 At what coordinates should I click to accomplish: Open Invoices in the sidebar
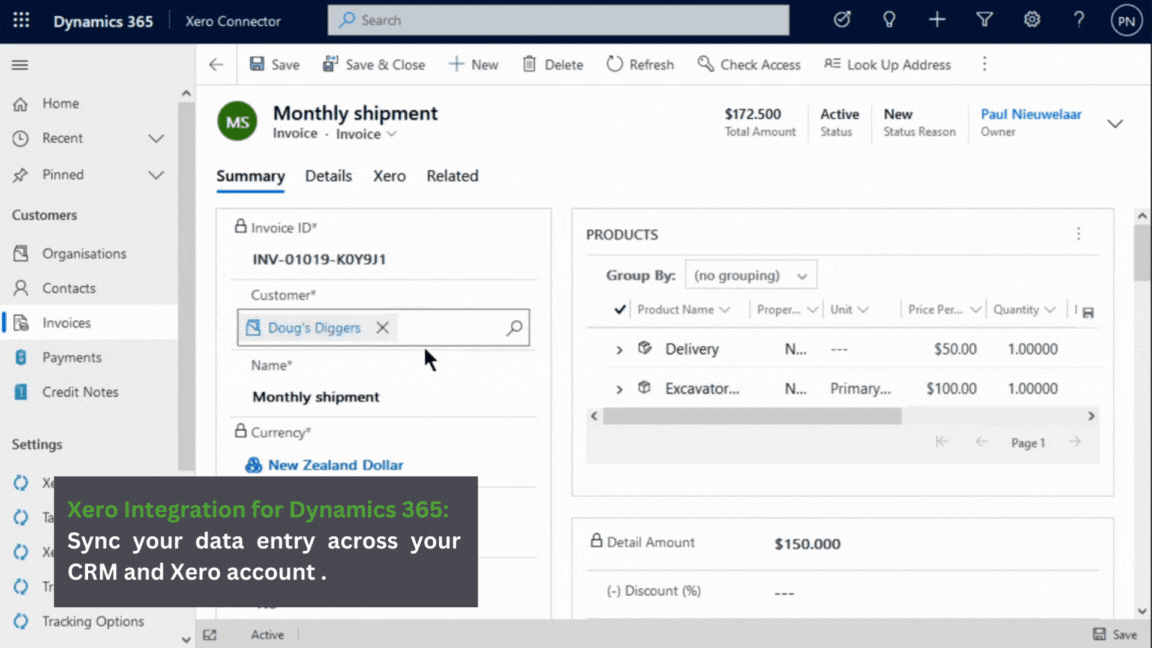89,323
